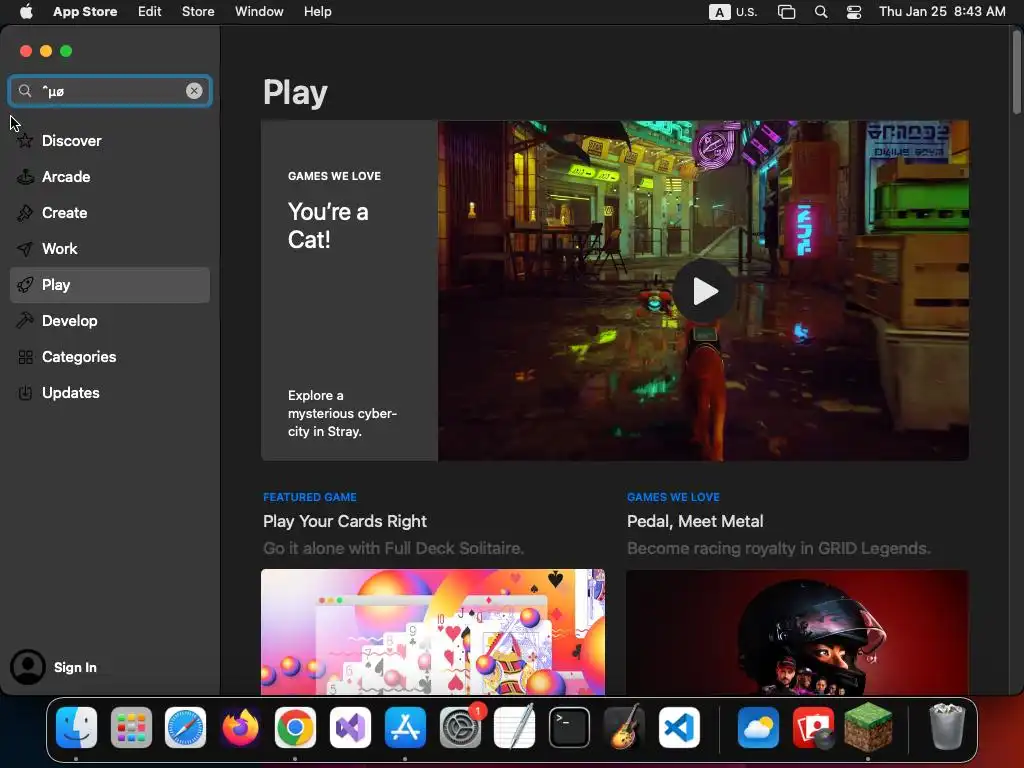Viewport: 1024px width, 768px height.
Task: Click the App Store icon in the Dock
Action: (x=405, y=728)
